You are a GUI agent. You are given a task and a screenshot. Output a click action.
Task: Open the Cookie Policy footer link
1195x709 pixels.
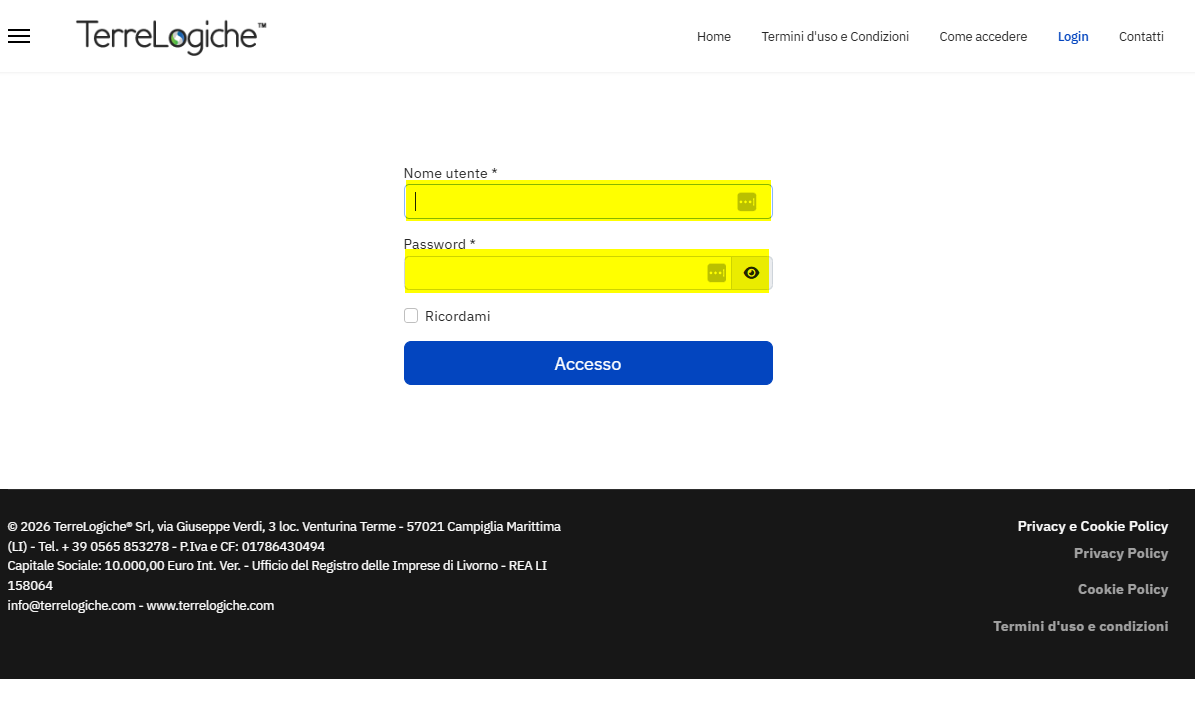[1123, 589]
